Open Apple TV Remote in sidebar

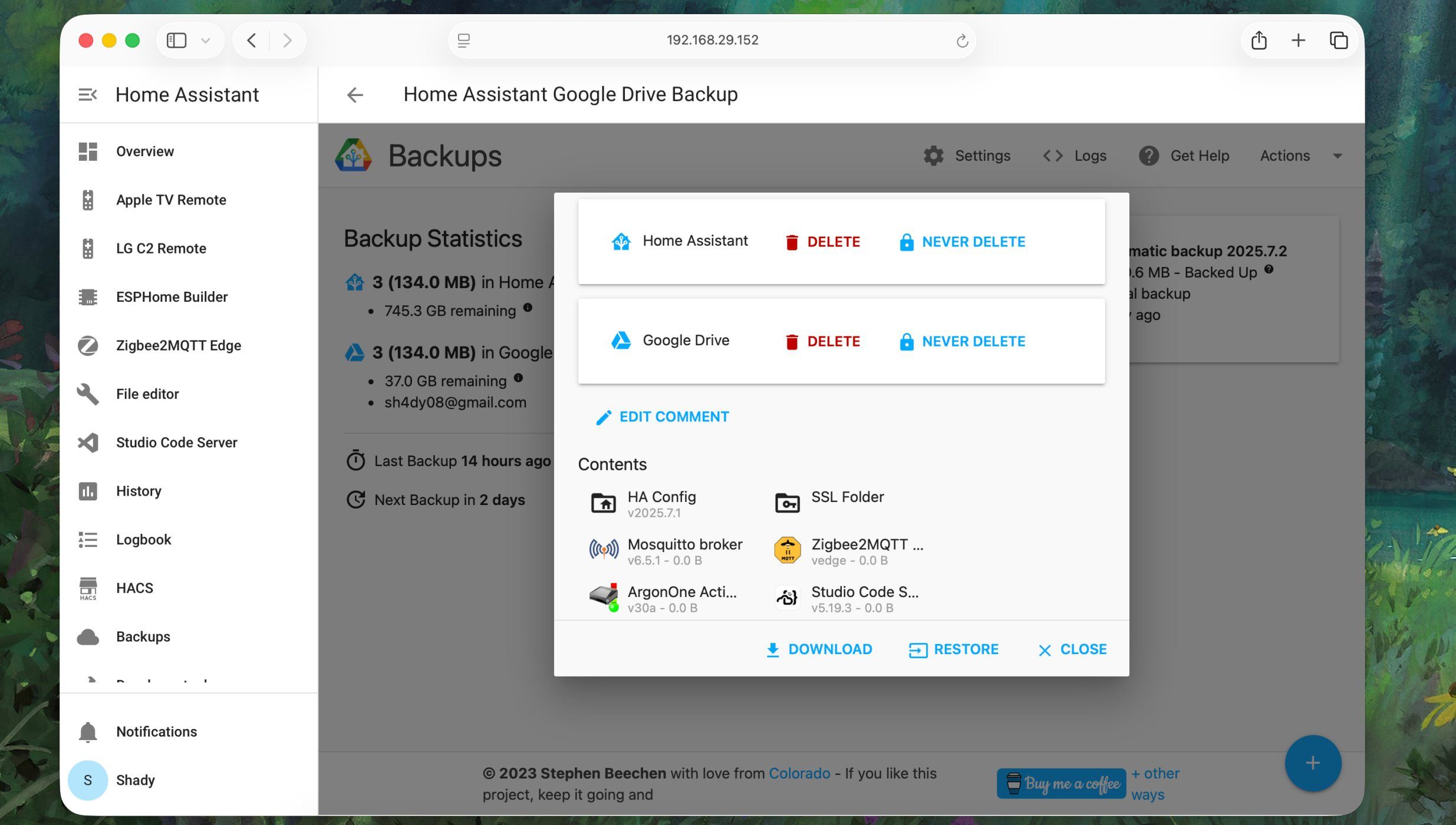(189, 200)
